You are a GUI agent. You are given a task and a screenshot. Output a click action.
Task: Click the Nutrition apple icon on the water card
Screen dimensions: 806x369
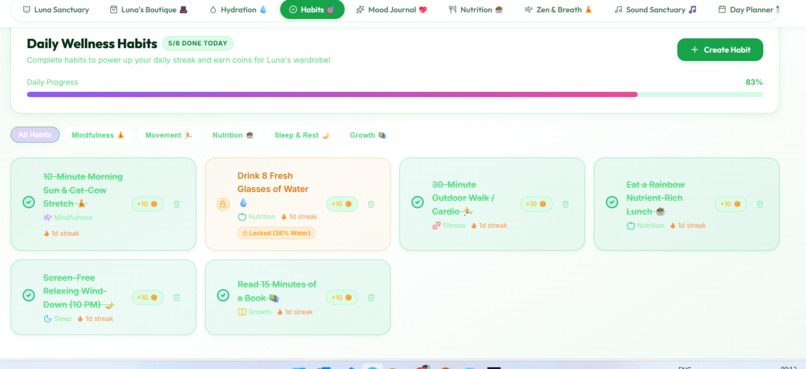(x=242, y=217)
